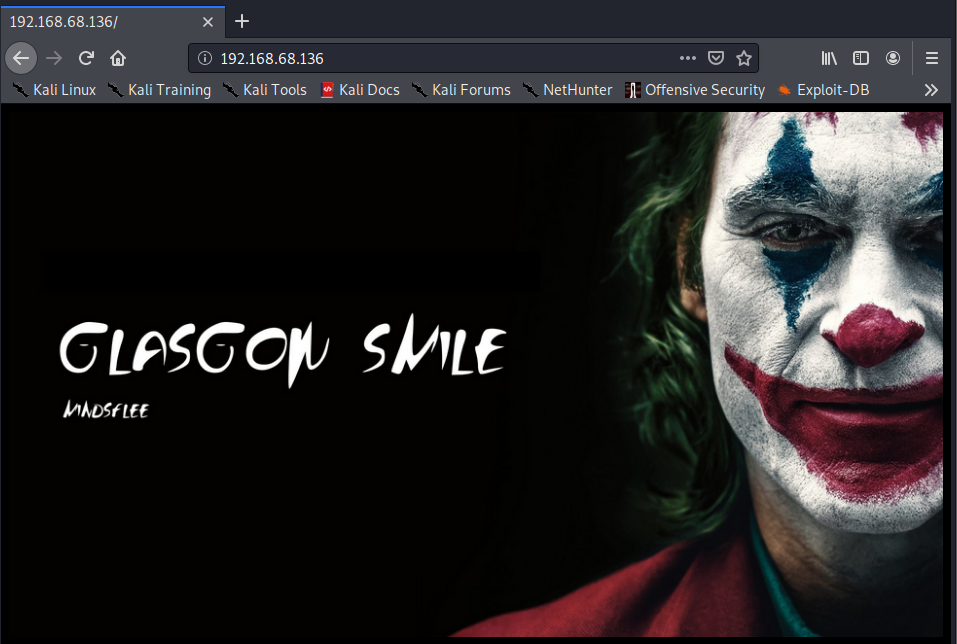957x644 pixels.
Task: Open the Kali Linux bookmark
Action: 54,90
